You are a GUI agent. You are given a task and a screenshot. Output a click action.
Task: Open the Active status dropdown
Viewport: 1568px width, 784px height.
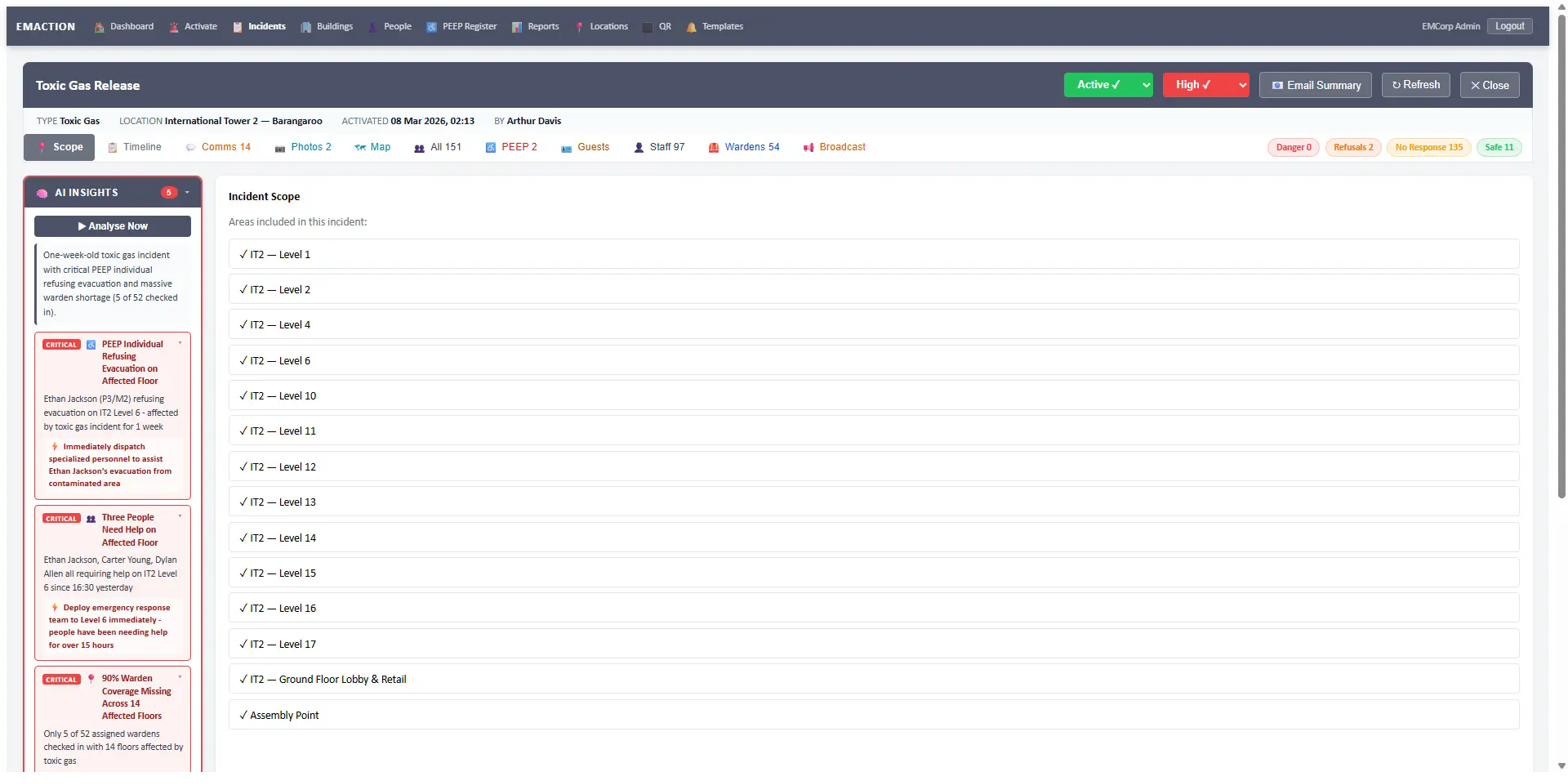tap(1109, 85)
